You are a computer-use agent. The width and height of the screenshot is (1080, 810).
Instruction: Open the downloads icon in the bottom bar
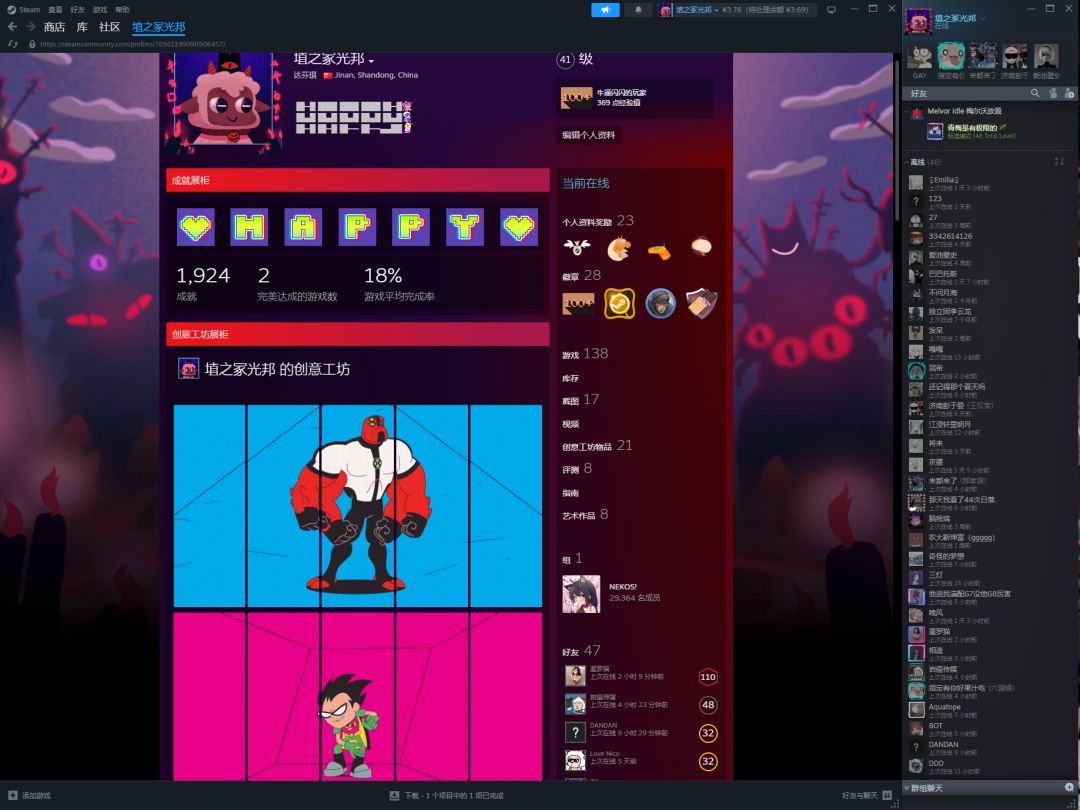[x=394, y=796]
